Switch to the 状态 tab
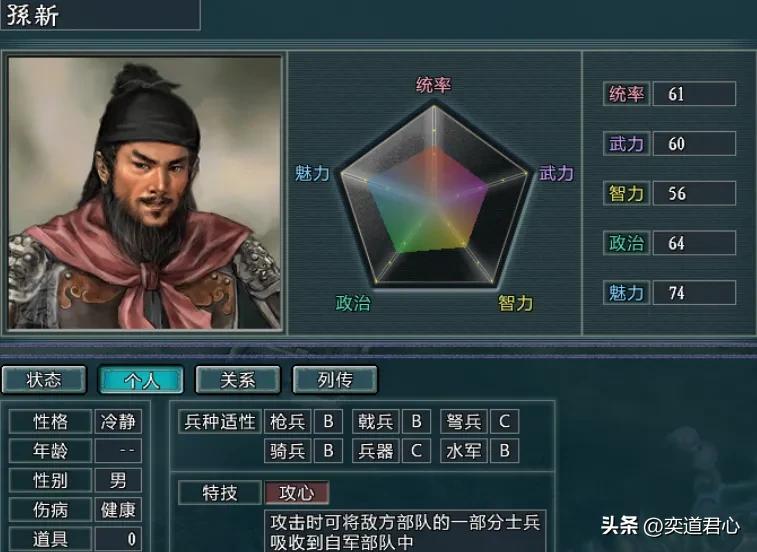This screenshot has width=757, height=552. click(44, 380)
